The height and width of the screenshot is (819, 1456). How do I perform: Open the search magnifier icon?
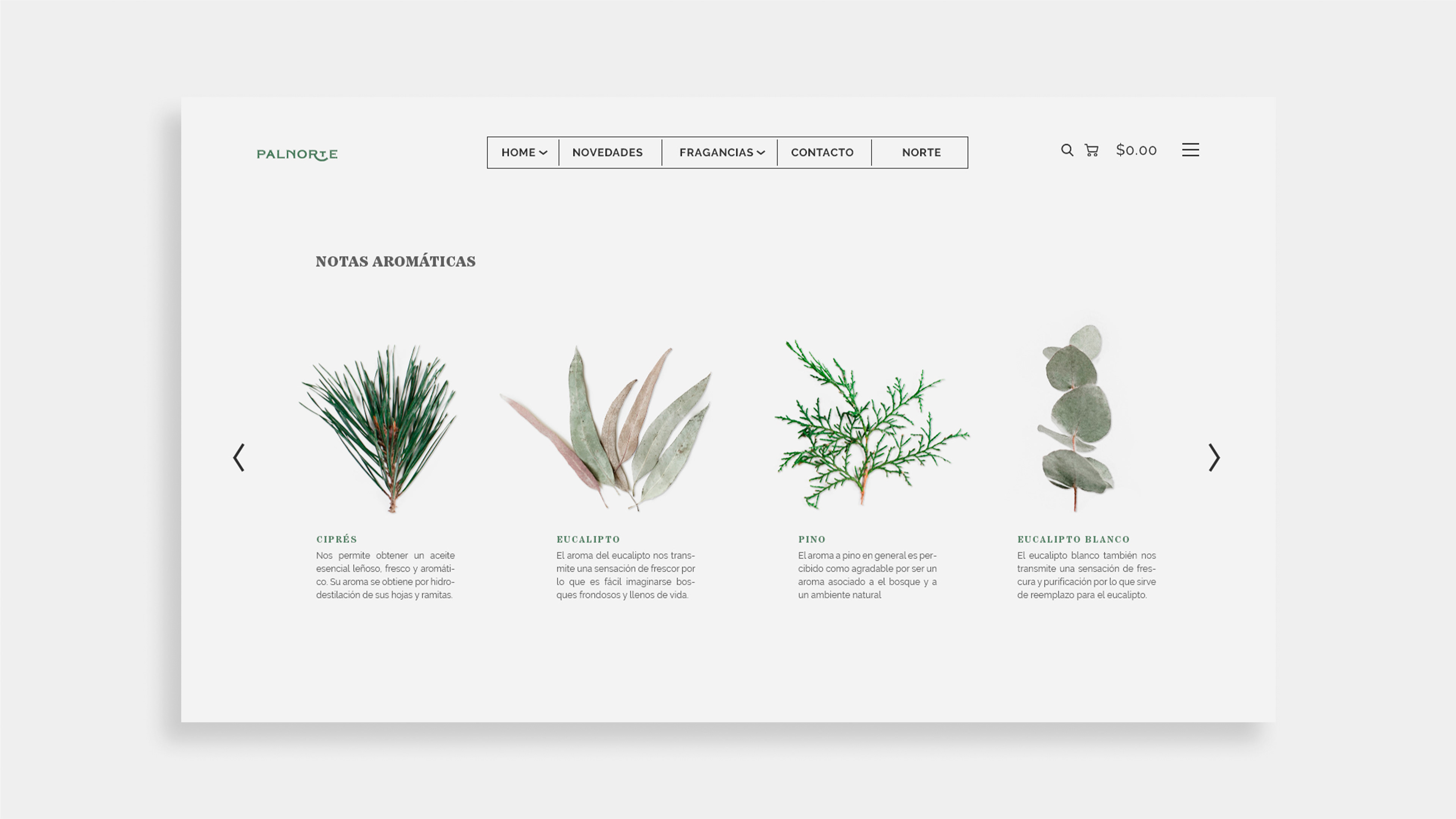(1067, 151)
